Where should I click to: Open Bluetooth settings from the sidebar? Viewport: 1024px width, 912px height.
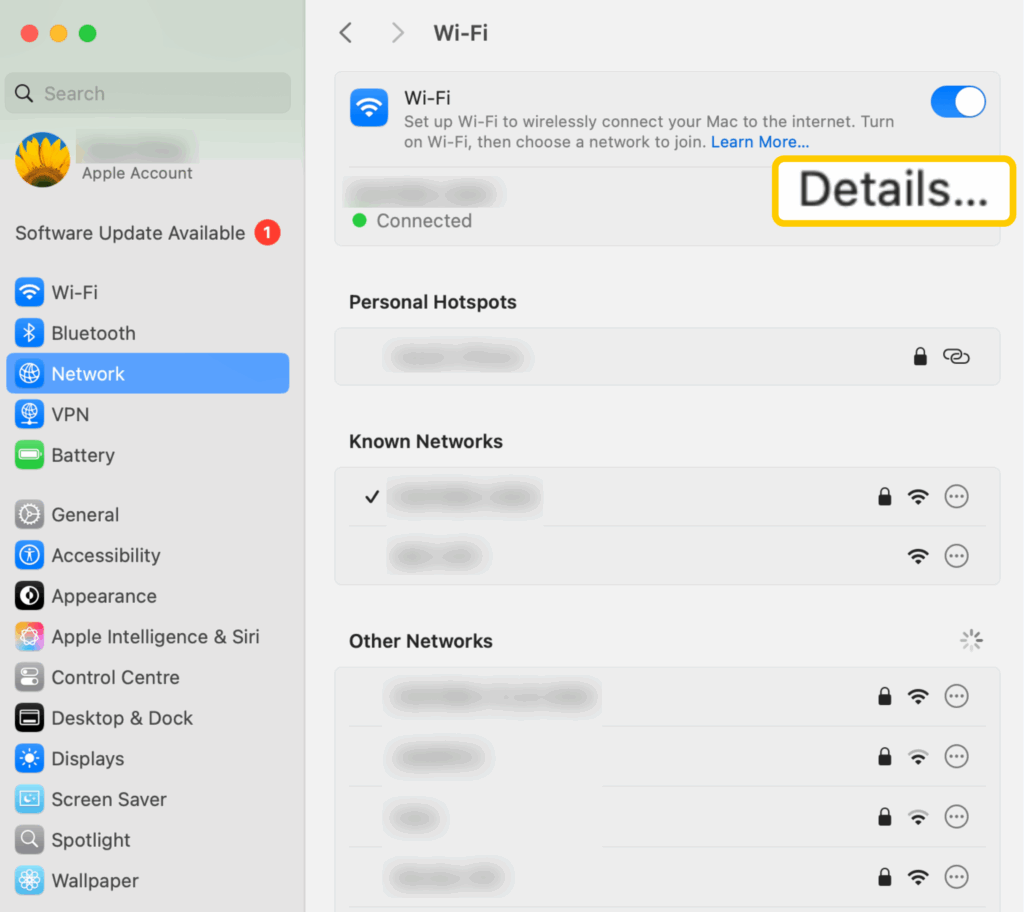(93, 333)
